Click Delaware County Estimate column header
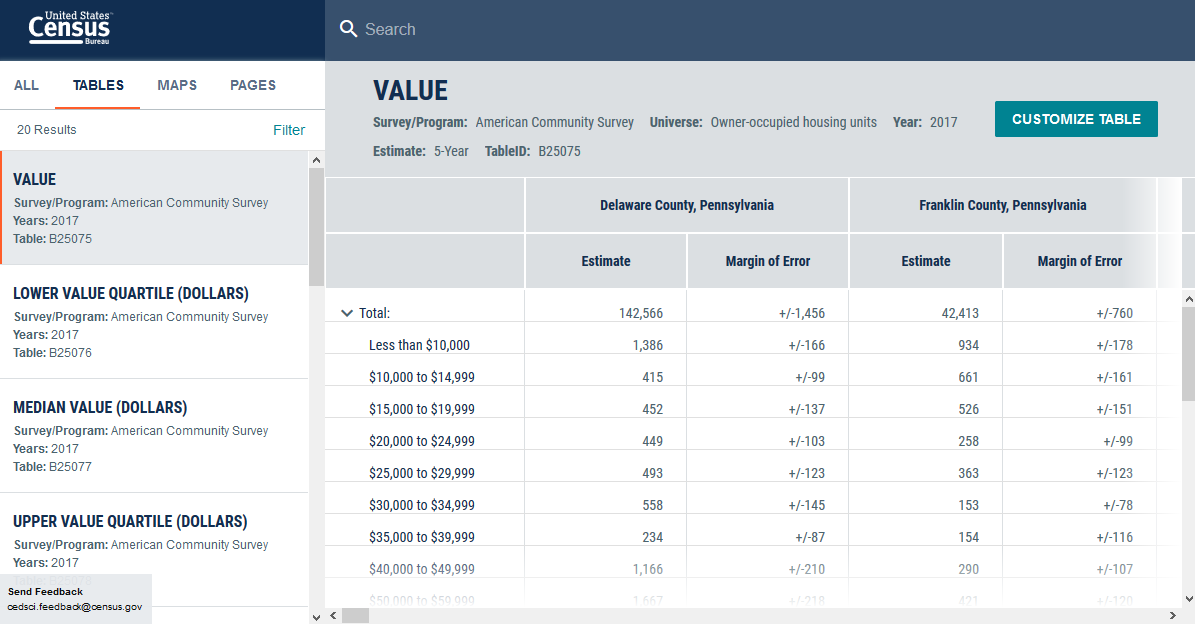 [606, 261]
